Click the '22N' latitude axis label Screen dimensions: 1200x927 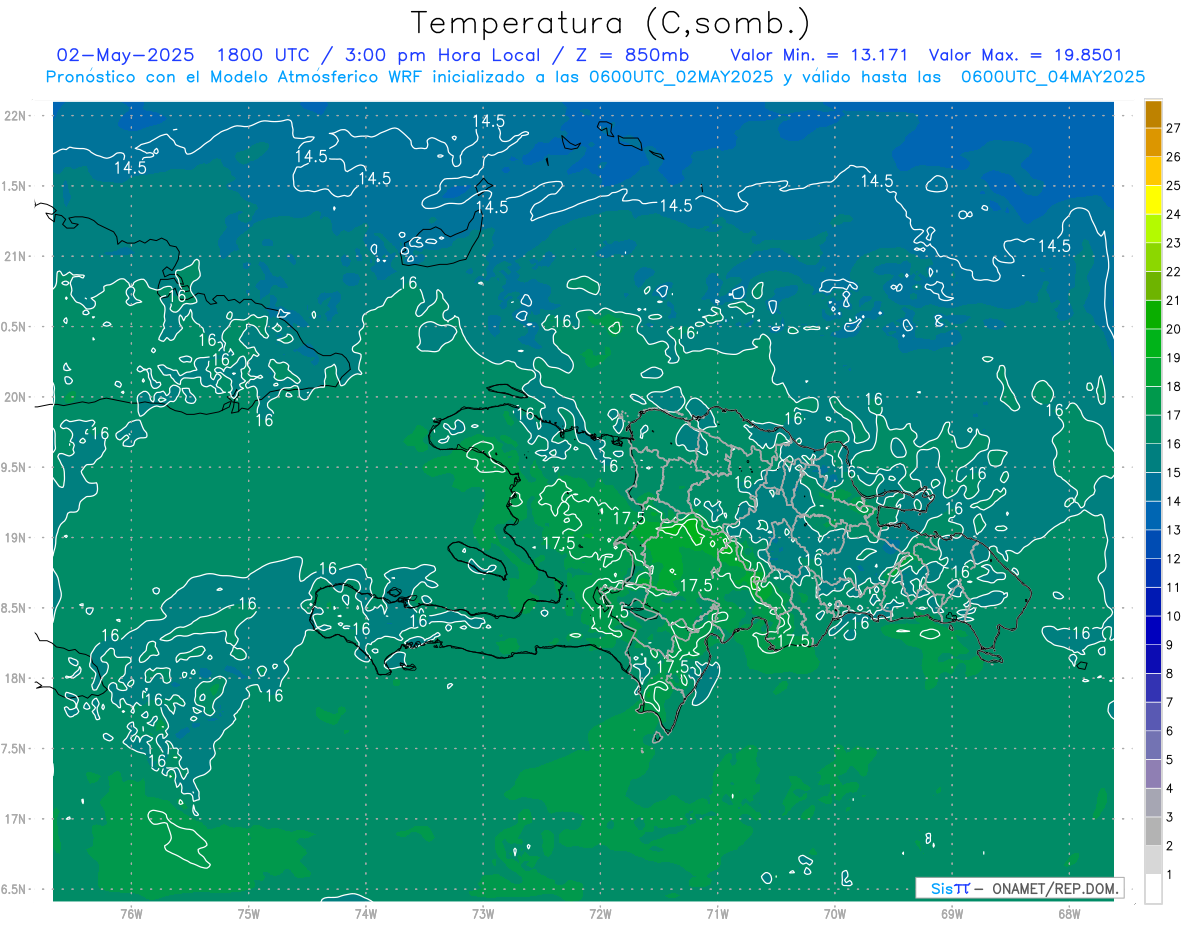point(17,116)
